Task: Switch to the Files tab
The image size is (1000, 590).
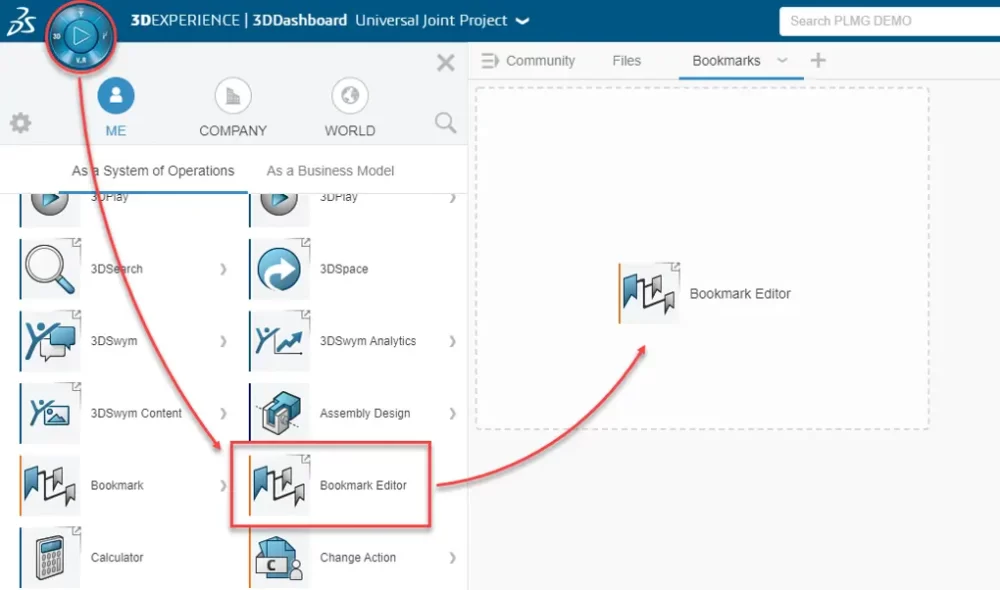Action: [626, 61]
